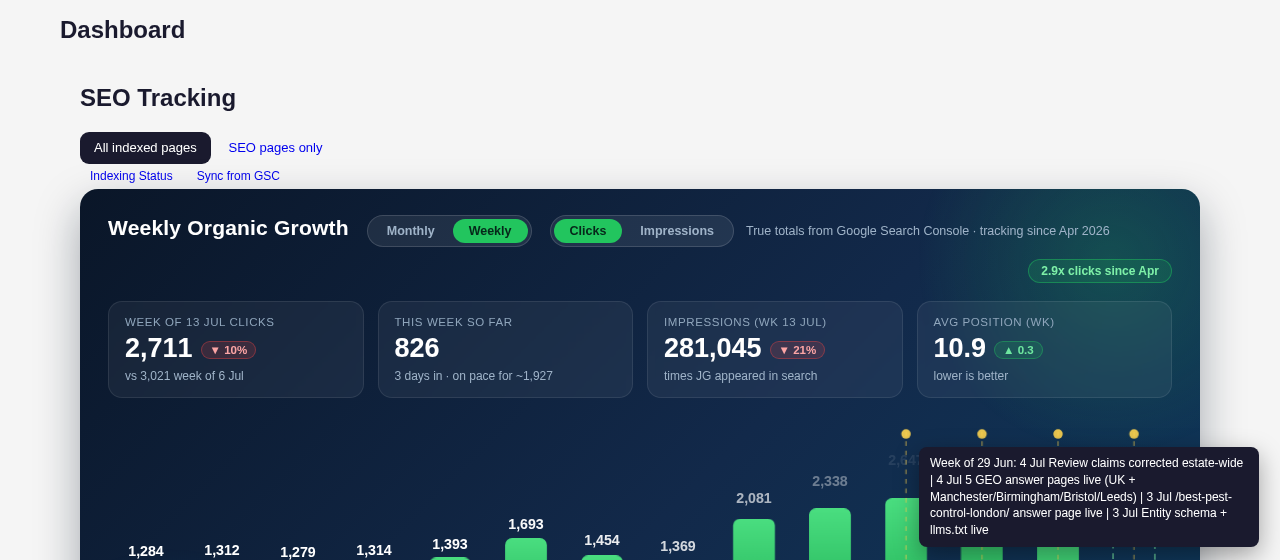1280x560 pixels.
Task: Click the down 21% impressions badge
Action: click(x=797, y=350)
